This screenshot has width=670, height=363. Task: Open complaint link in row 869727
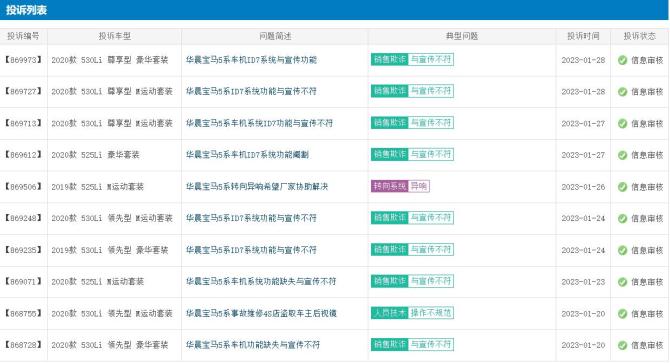point(251,91)
